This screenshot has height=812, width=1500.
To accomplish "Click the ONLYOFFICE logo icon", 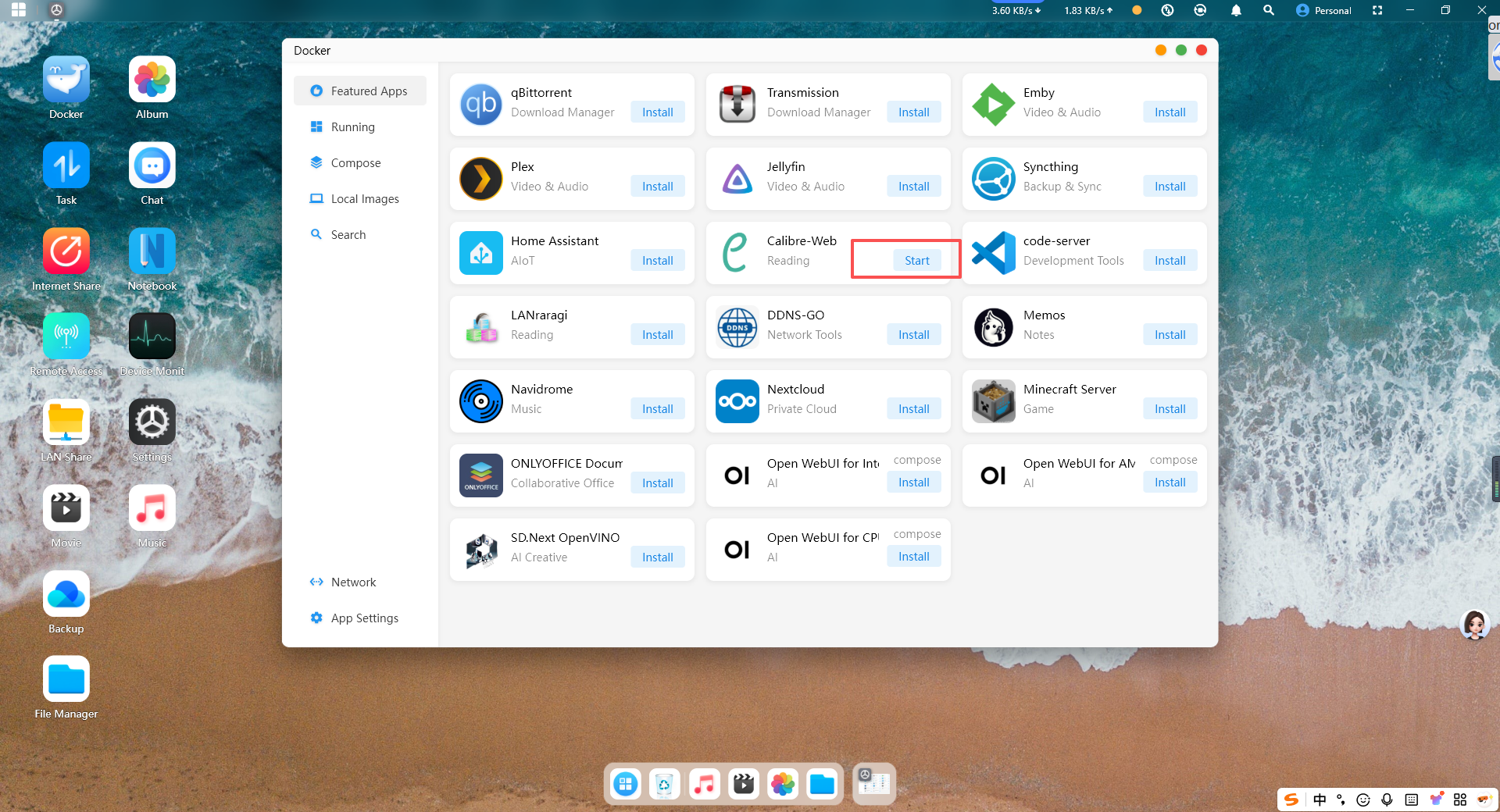I will [x=481, y=475].
